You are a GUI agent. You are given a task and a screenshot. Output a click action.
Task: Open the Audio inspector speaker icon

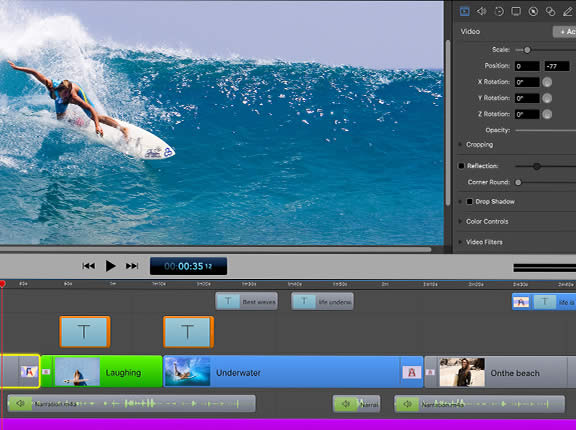point(482,11)
